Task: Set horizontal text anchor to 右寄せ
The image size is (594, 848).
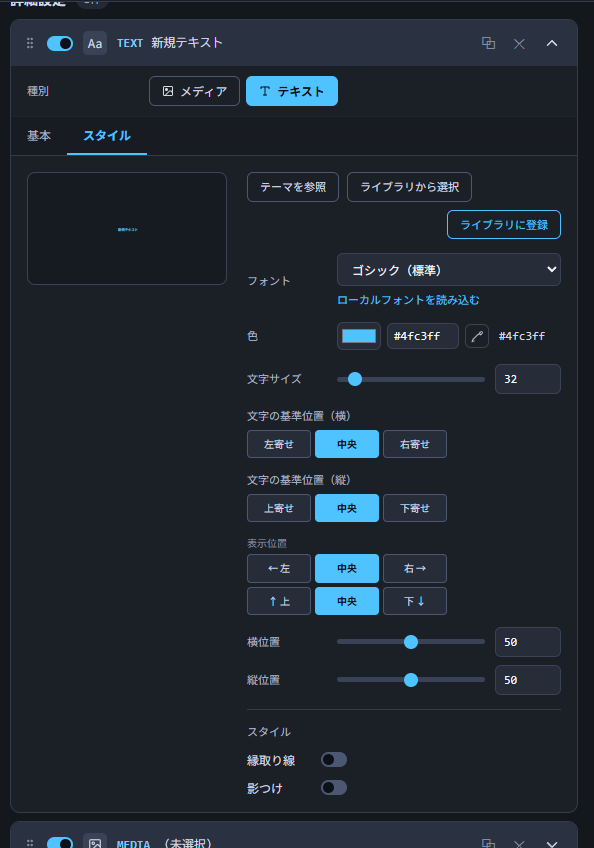Action: coord(415,444)
